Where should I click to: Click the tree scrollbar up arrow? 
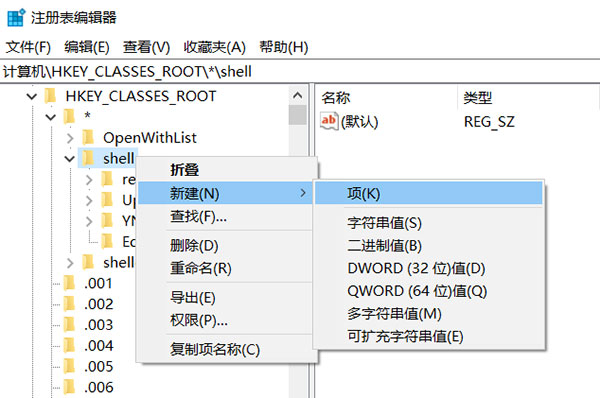pos(298,95)
